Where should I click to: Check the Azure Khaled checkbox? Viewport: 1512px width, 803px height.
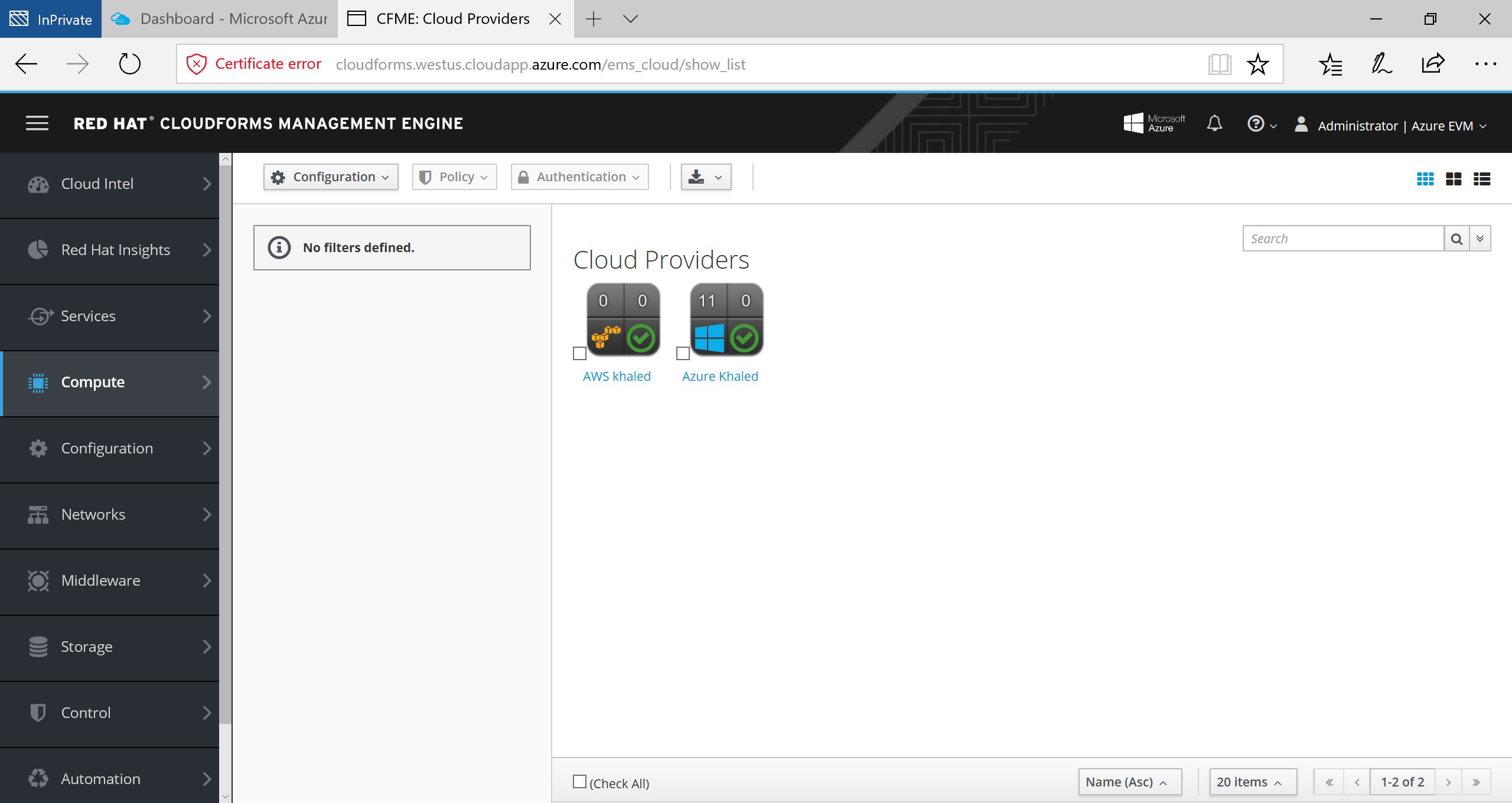point(683,353)
